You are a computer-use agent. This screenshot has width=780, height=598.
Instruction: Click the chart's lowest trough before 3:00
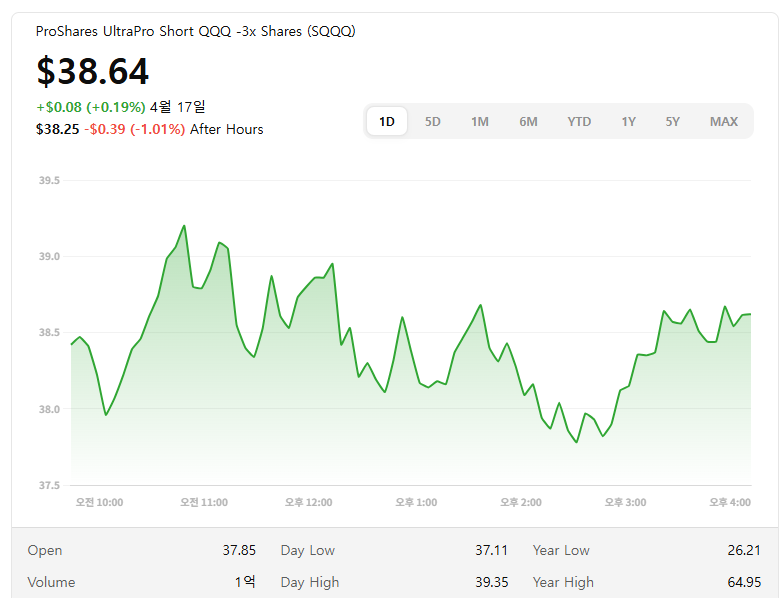point(577,442)
